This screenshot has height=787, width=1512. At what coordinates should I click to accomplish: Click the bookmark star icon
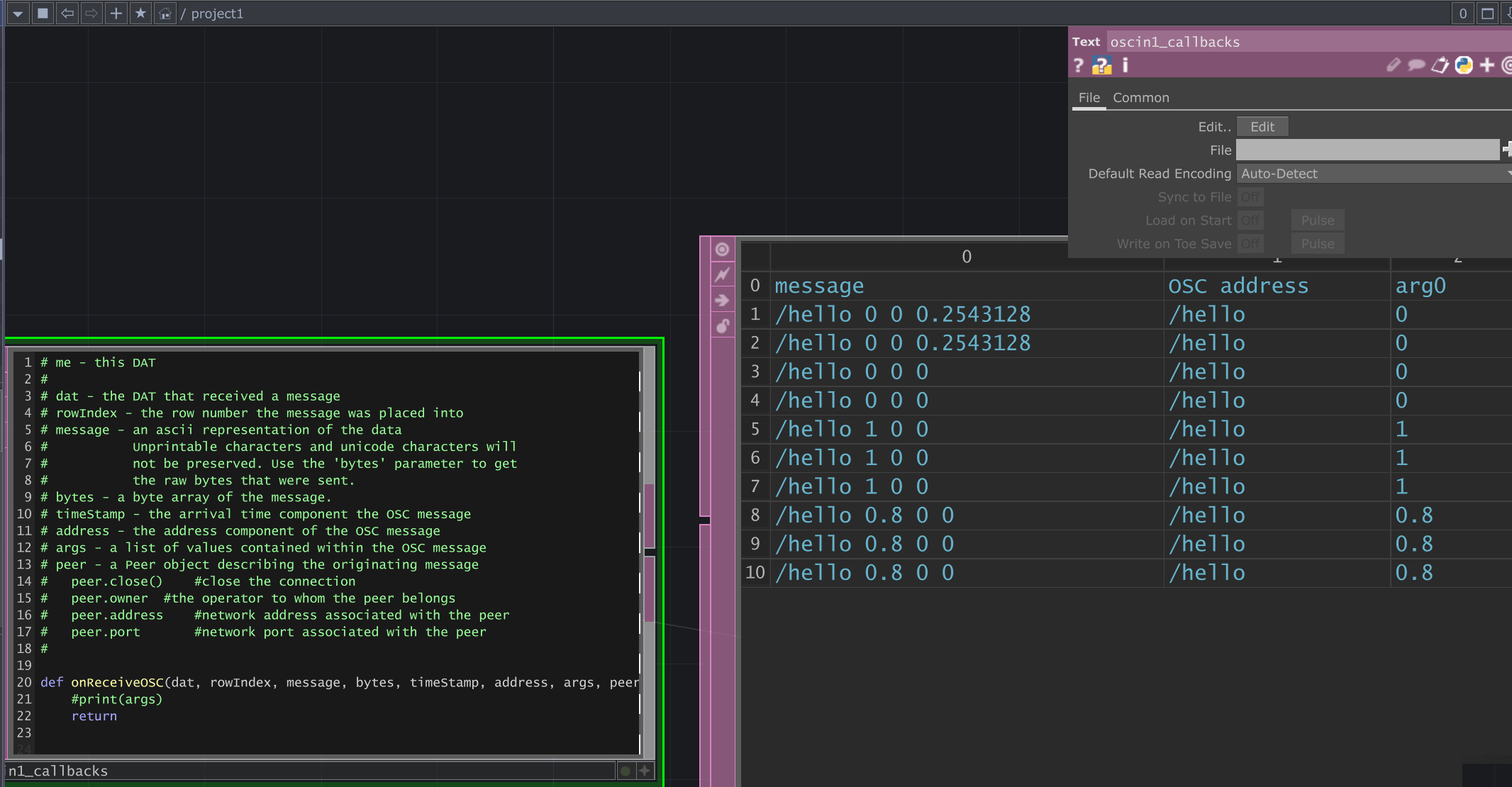click(140, 13)
